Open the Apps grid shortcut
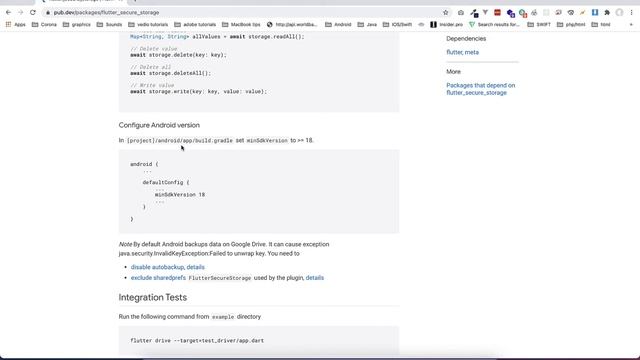 pos(16,24)
